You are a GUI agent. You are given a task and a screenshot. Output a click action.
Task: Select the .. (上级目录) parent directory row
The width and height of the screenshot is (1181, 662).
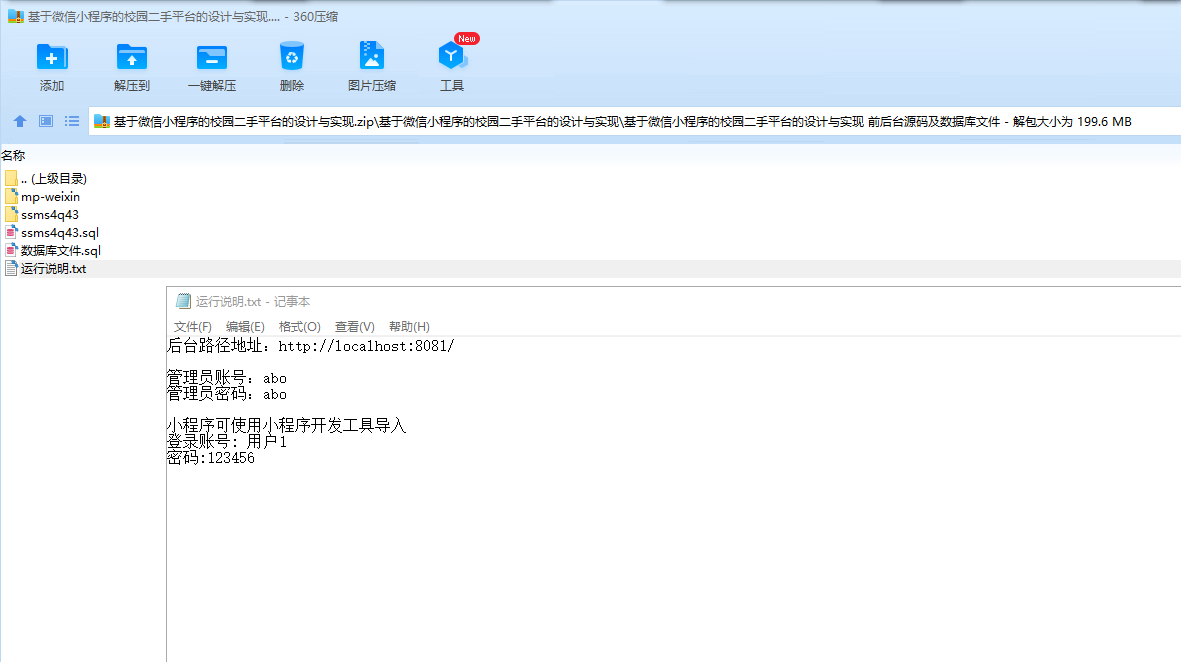click(x=46, y=178)
